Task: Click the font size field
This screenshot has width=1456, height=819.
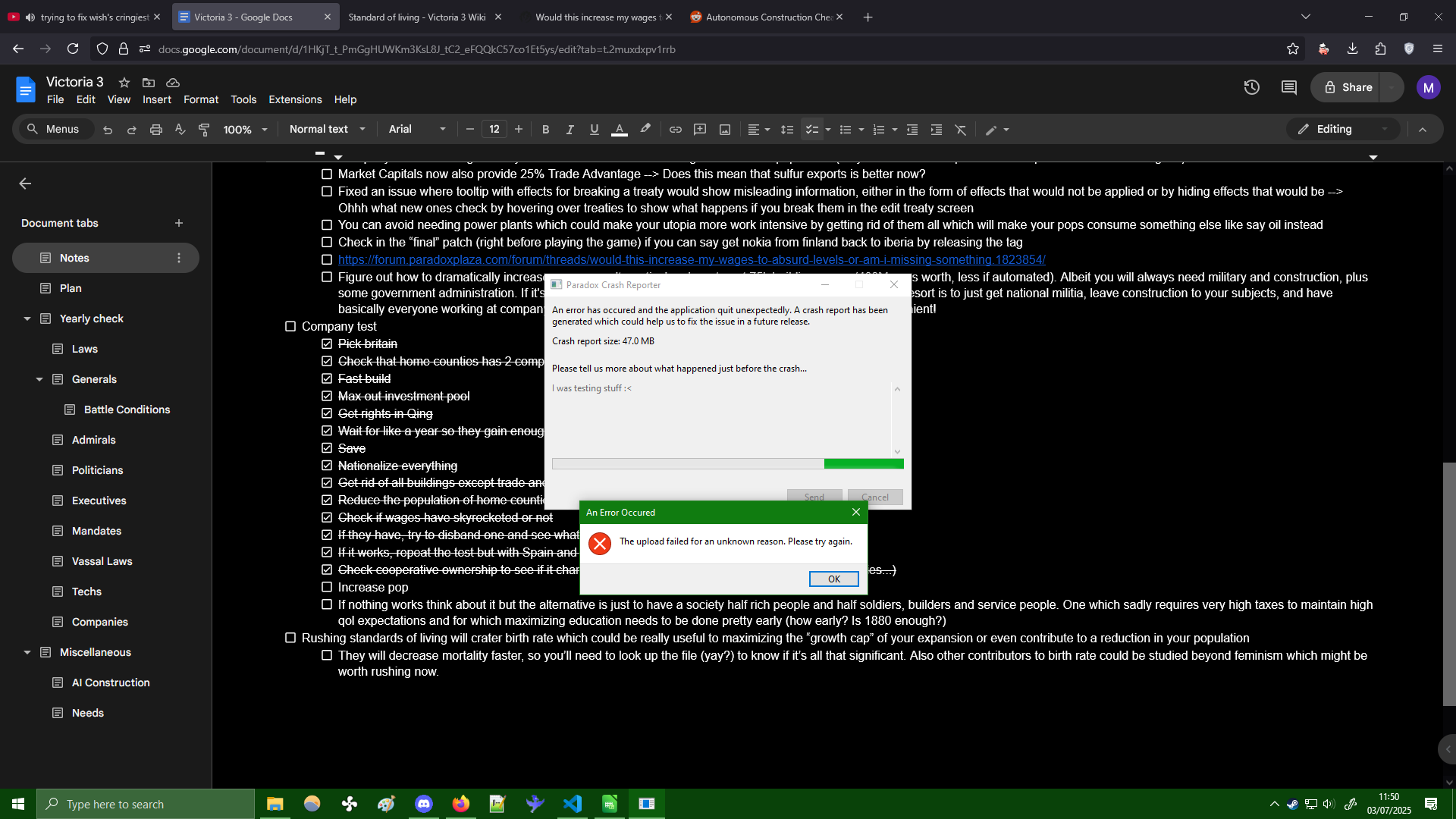Action: tap(494, 129)
